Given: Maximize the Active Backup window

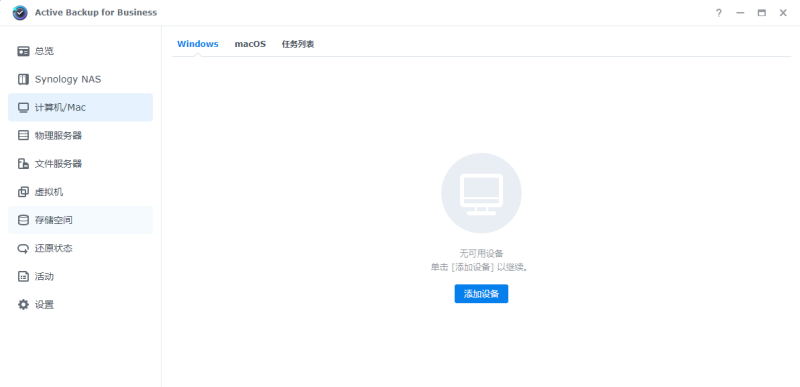Looking at the screenshot, I should (761, 13).
